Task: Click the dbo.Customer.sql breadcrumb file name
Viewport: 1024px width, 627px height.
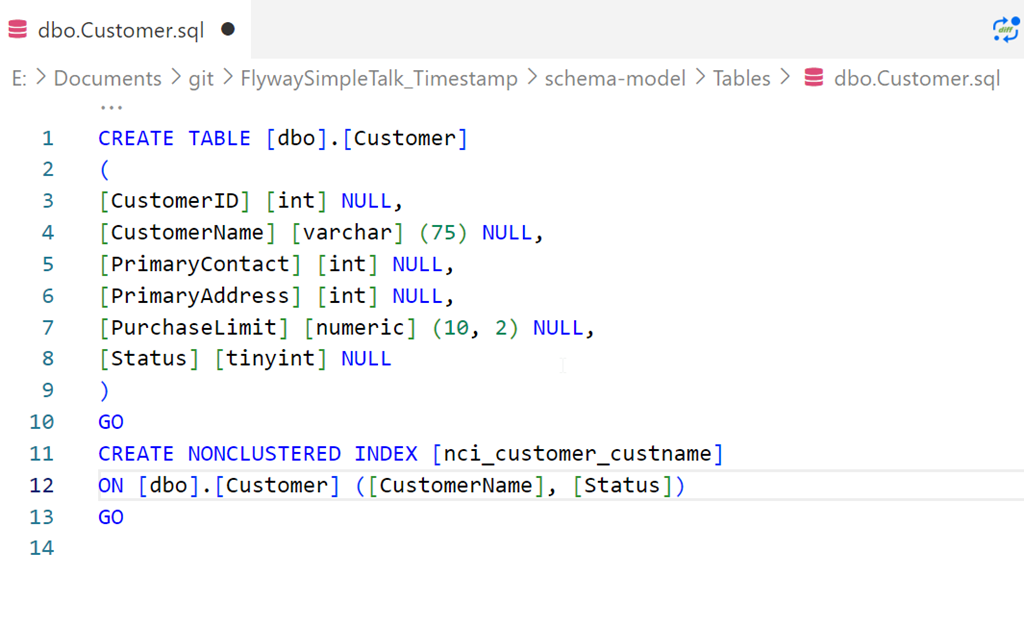Action: [x=916, y=78]
